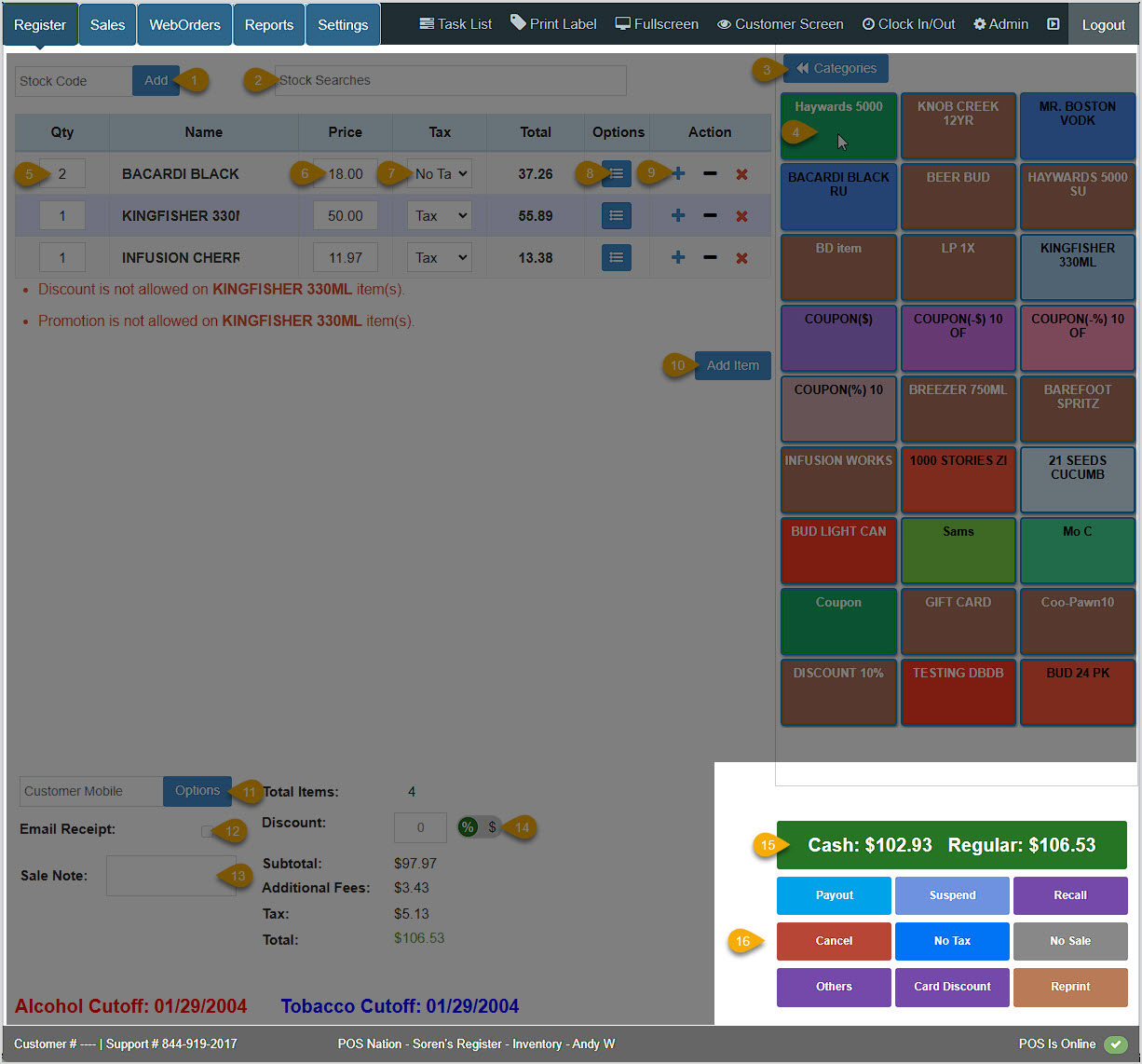Change the No Tax dropdown on BACARDI BLACK
1142x1064 pixels.
tap(439, 173)
